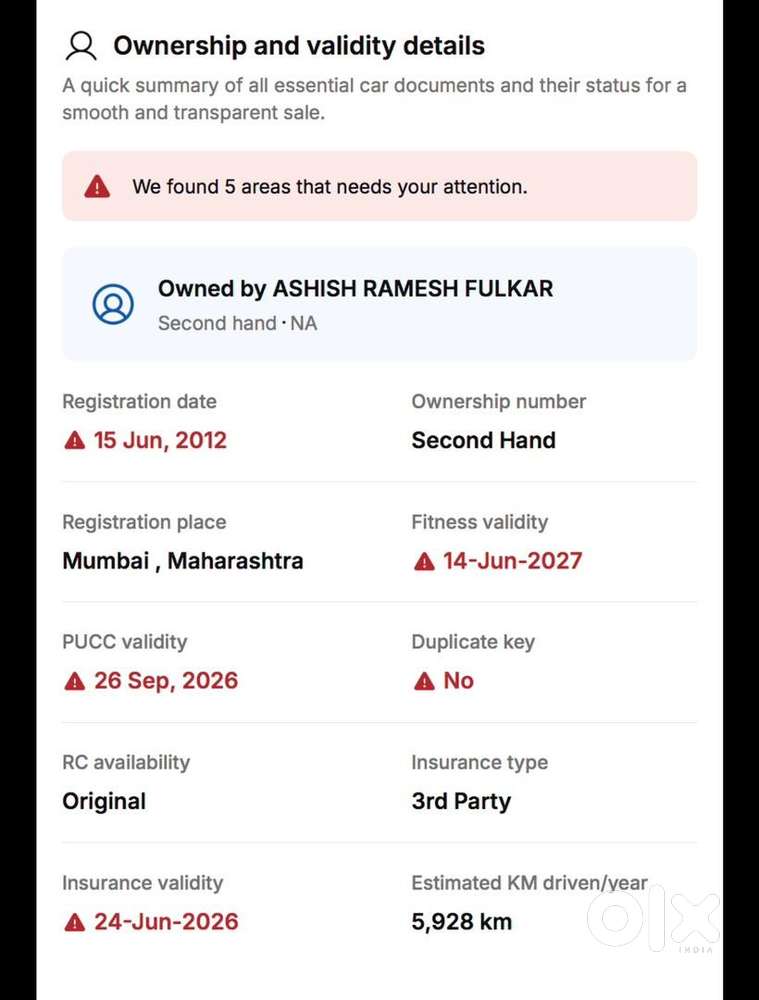Click warning icon next to 15 Jun, 2012
This screenshot has width=759, height=1000.
tap(74, 441)
